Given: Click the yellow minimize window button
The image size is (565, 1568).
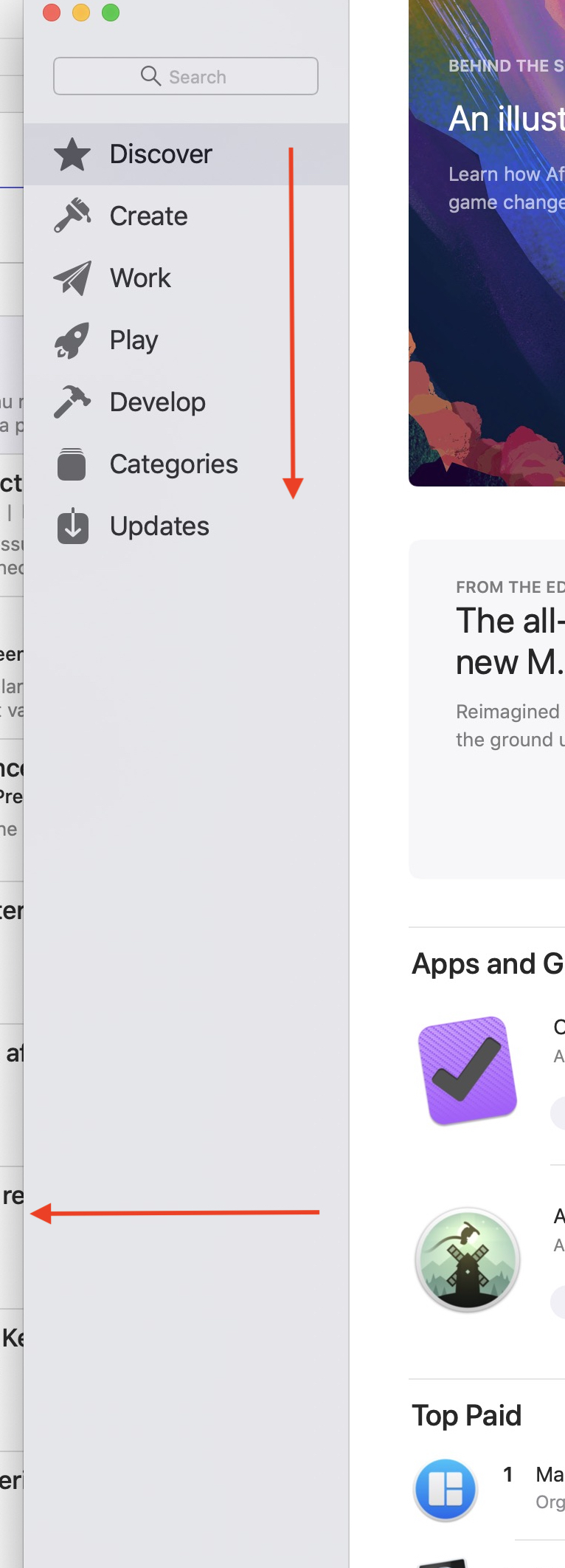Looking at the screenshot, I should click(x=81, y=13).
